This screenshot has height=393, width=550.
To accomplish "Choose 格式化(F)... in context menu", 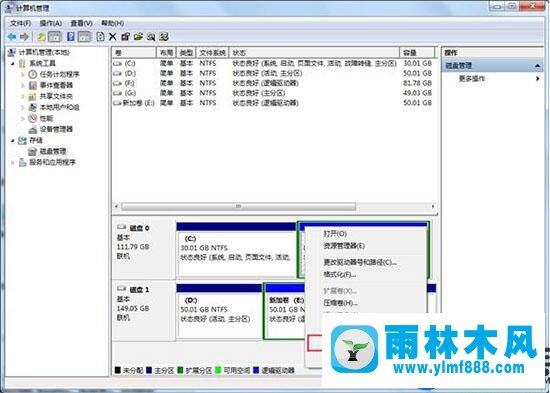I will pyautogui.click(x=339, y=274).
